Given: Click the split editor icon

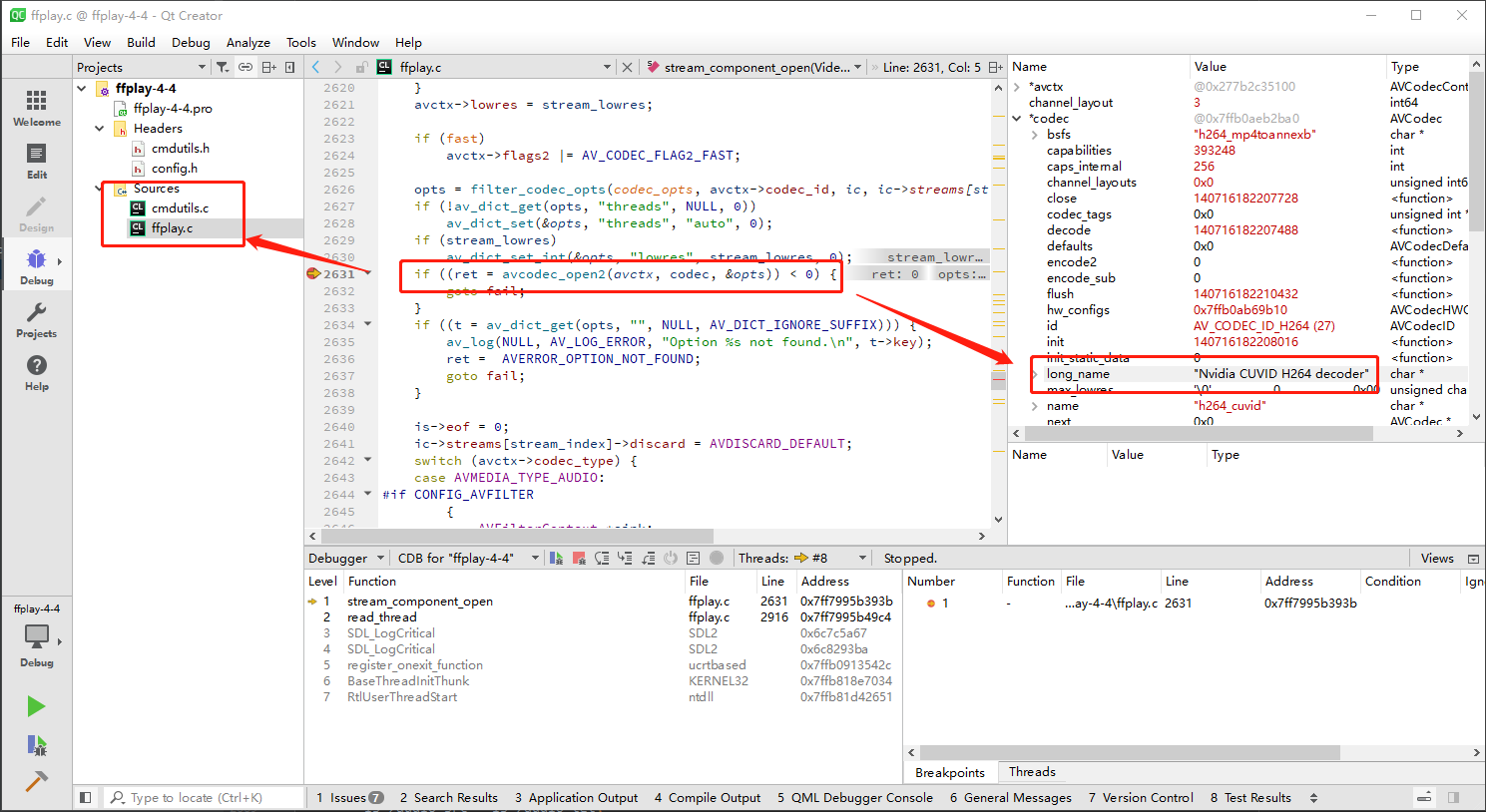Looking at the screenshot, I should (995, 67).
